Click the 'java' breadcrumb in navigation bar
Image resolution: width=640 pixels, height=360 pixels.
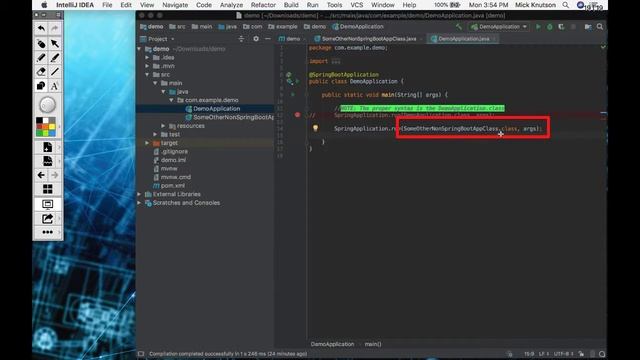coord(227,27)
